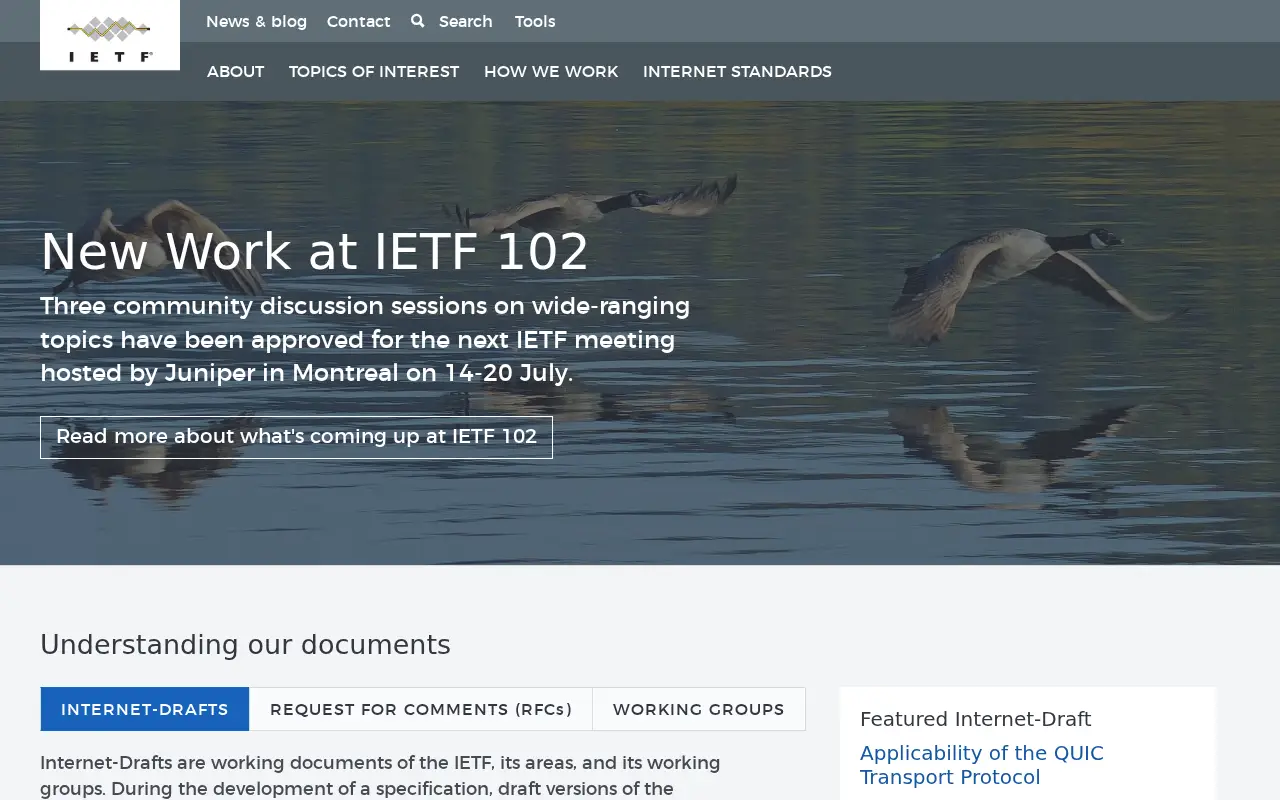Click the IETF logo
Screen dimensions: 1280x800
point(110,36)
